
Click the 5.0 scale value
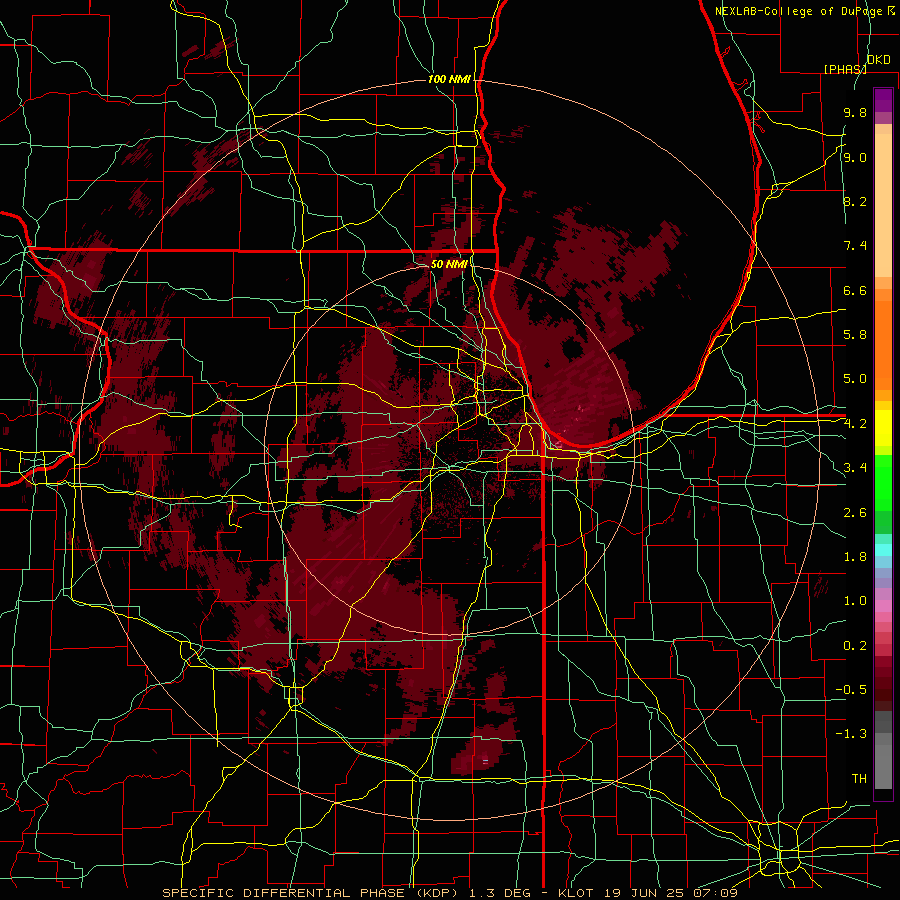(855, 379)
